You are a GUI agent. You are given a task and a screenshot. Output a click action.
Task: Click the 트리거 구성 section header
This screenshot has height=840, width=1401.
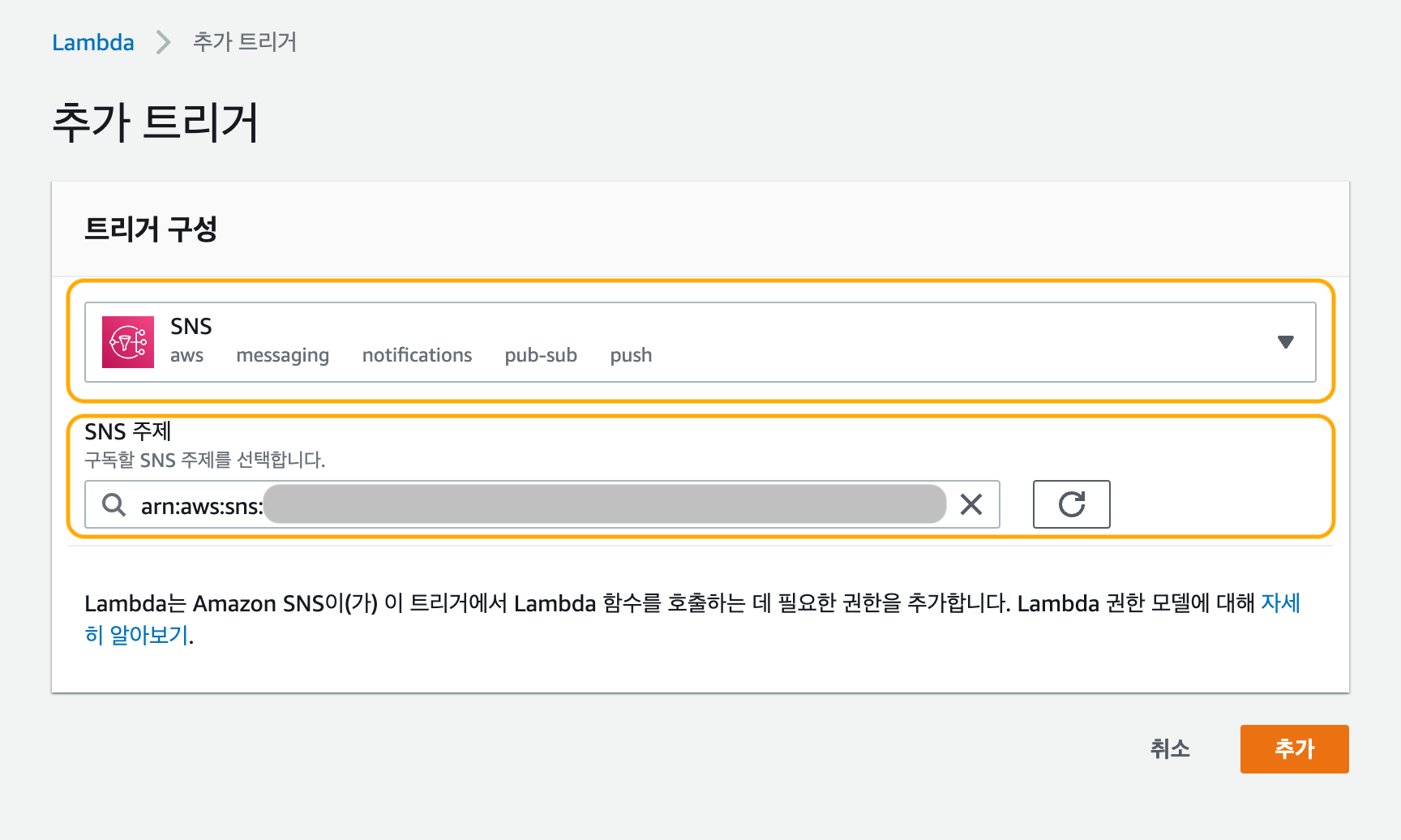coord(151,229)
